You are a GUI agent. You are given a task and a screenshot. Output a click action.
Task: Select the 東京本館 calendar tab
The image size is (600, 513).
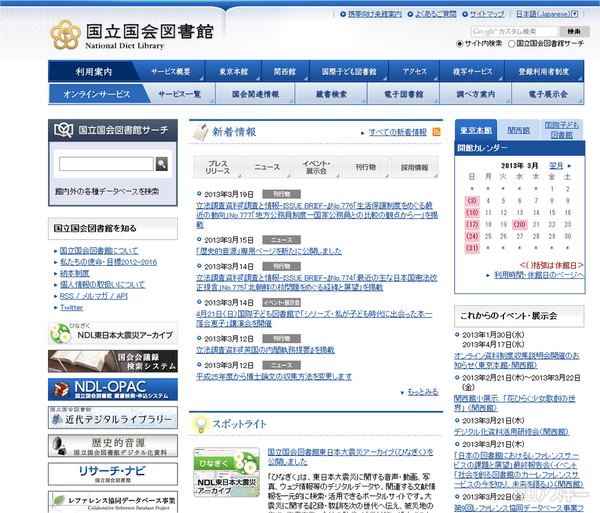(476, 130)
